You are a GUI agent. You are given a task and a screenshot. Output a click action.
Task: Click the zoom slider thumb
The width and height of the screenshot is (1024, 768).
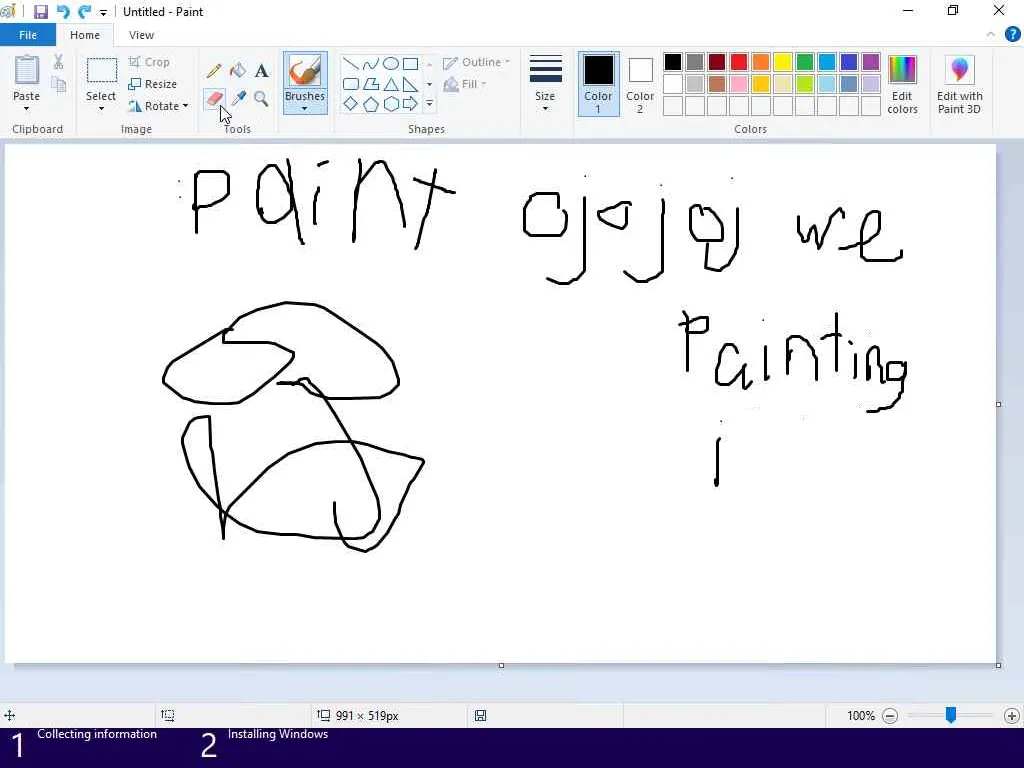(951, 715)
